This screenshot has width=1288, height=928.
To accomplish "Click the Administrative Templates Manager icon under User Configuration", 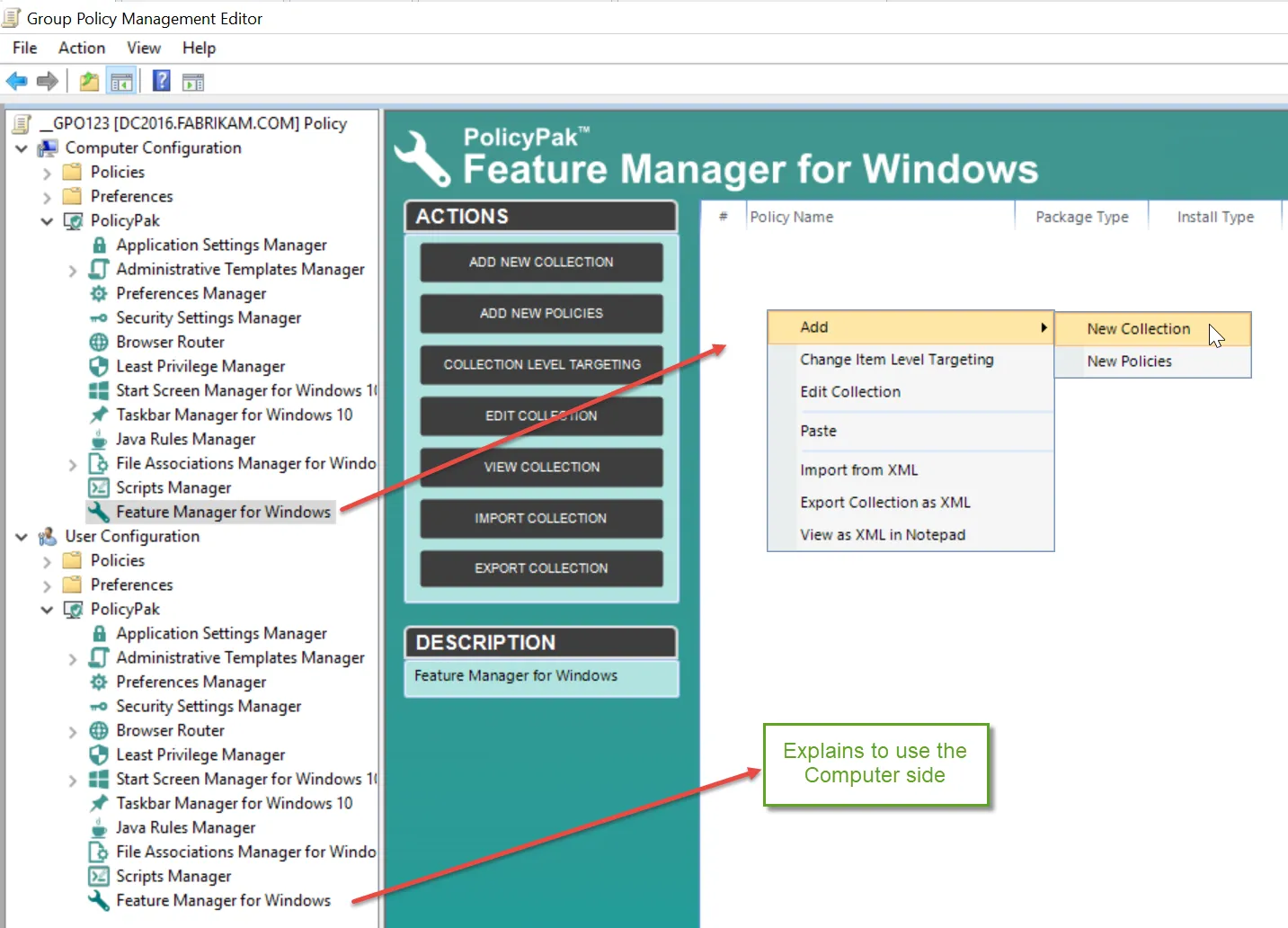I will click(x=99, y=657).
